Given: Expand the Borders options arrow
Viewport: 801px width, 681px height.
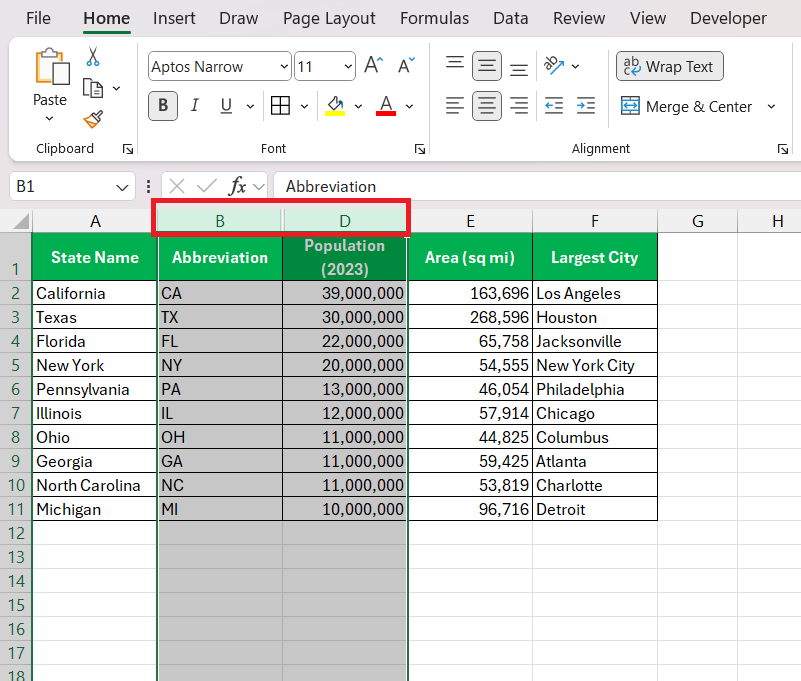Looking at the screenshot, I should coord(304,106).
